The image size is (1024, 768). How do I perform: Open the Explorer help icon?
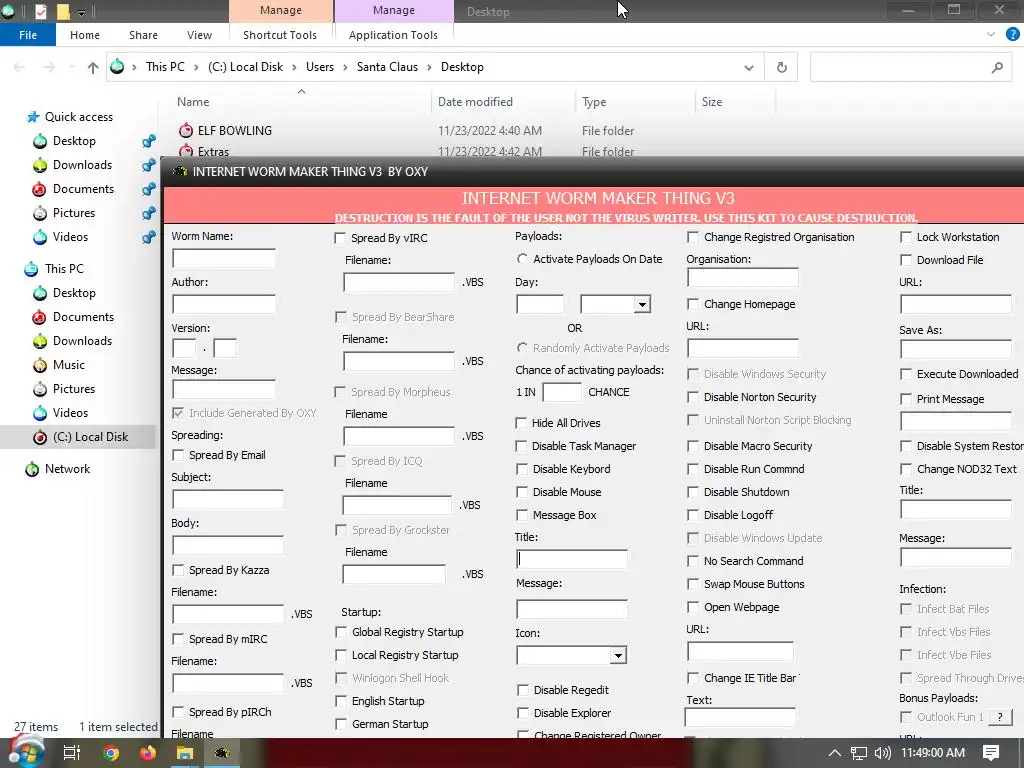1012,35
